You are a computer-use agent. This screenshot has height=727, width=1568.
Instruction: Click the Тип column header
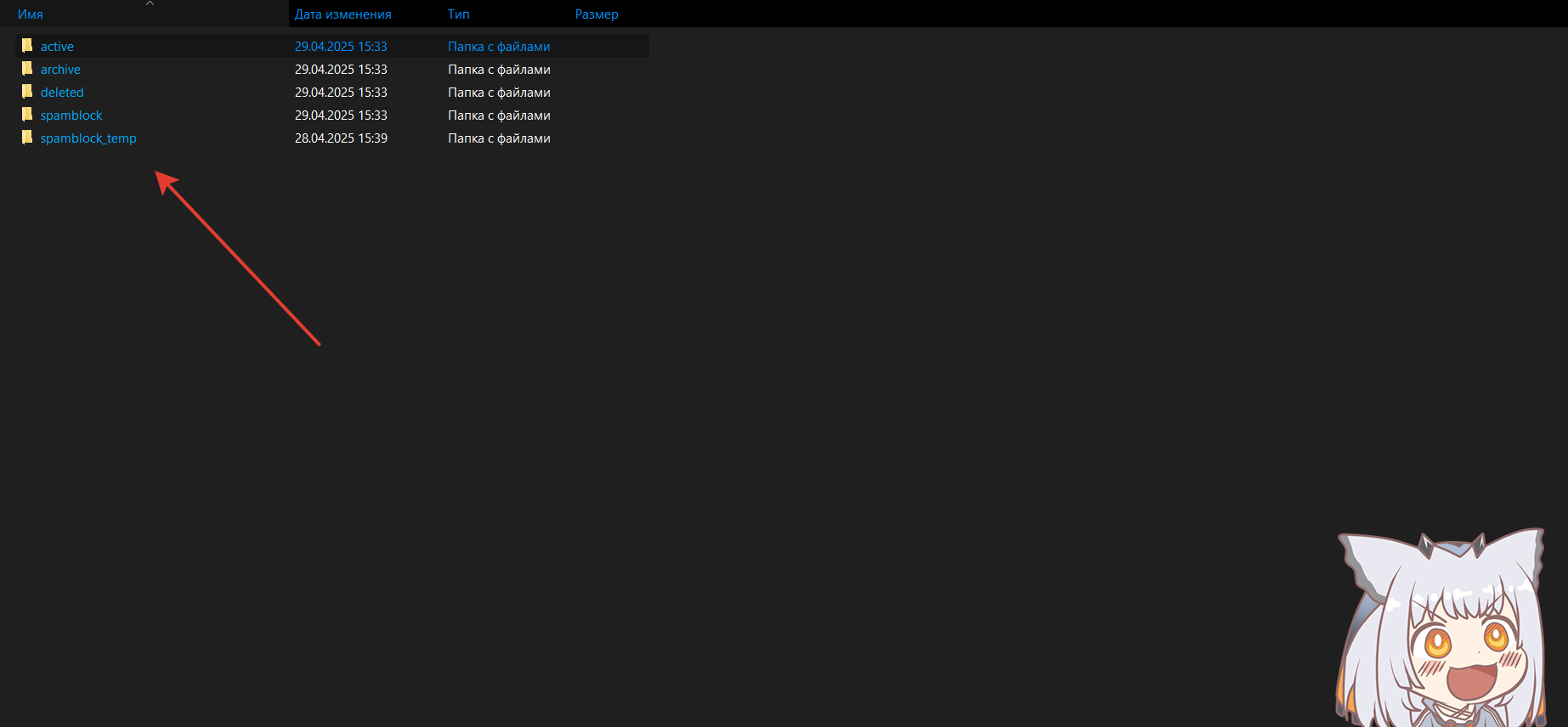tap(458, 14)
